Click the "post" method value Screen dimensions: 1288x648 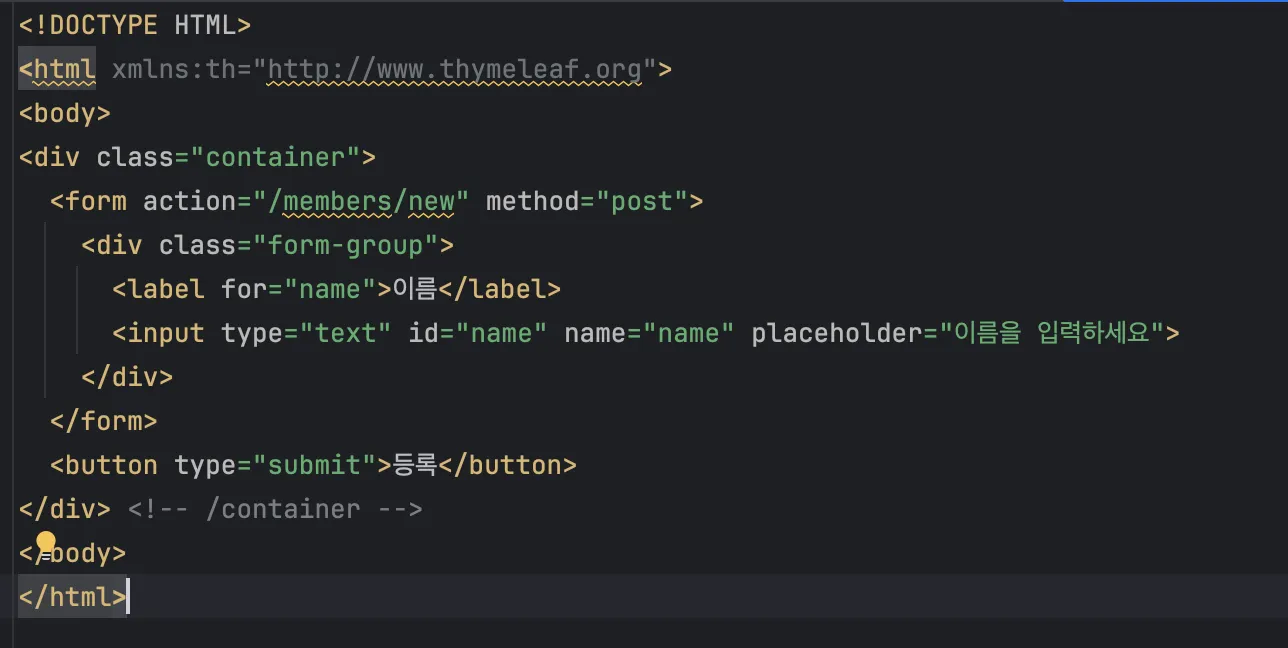pyautogui.click(x=642, y=201)
